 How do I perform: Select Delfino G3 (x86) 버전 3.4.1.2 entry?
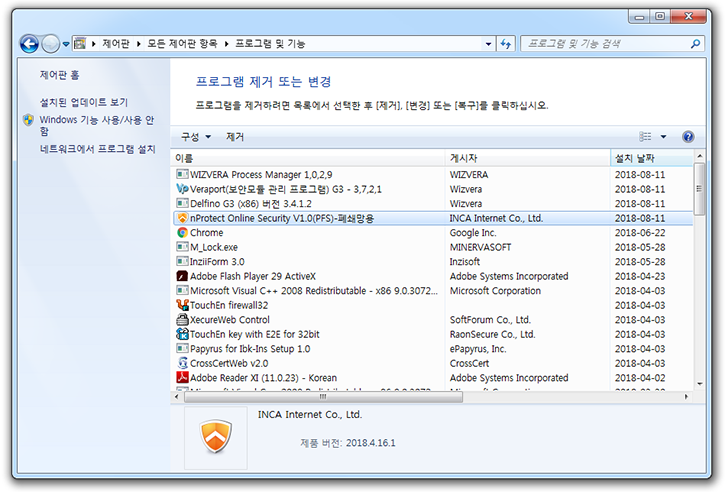[251, 203]
